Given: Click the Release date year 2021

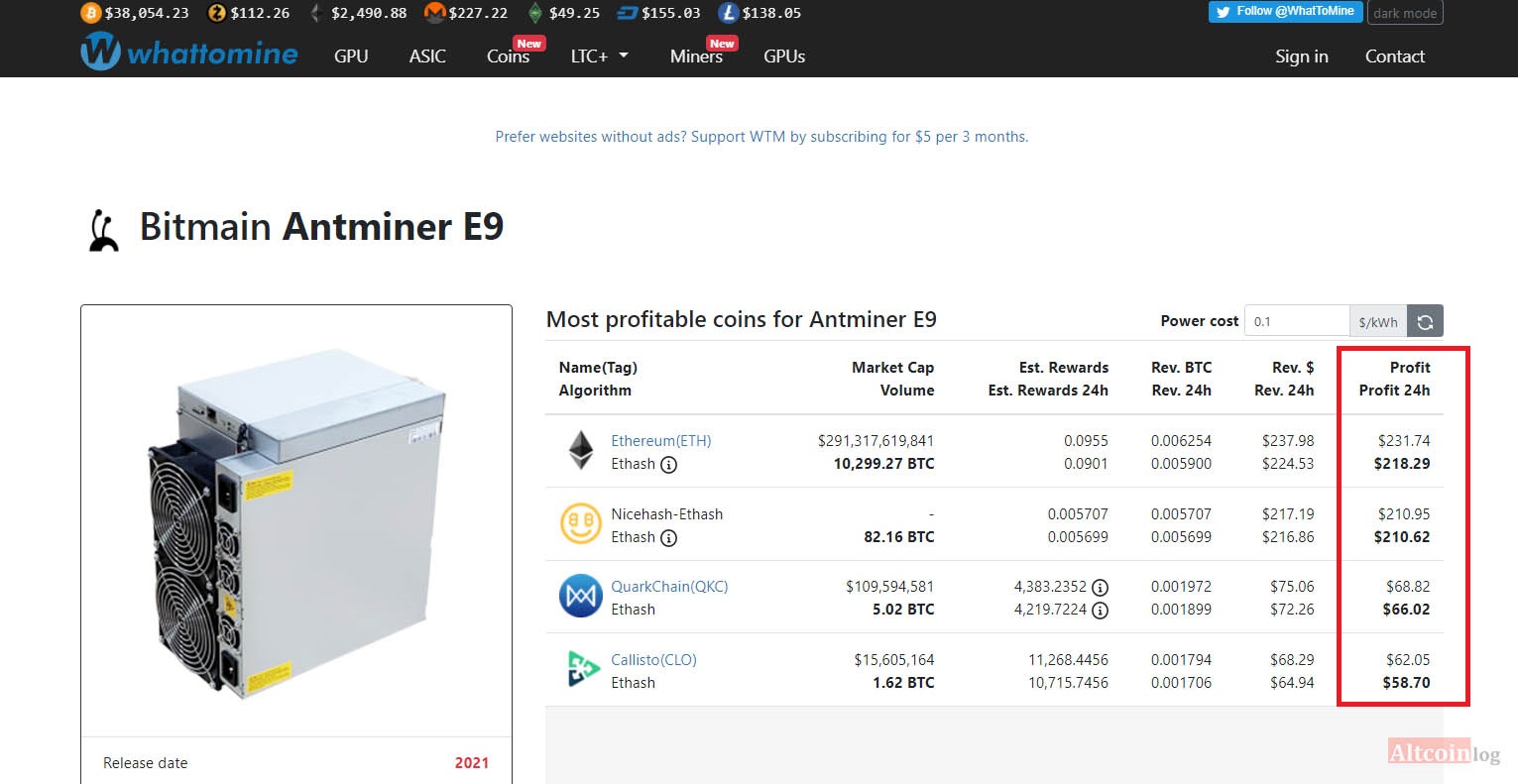Looking at the screenshot, I should coord(472,763).
